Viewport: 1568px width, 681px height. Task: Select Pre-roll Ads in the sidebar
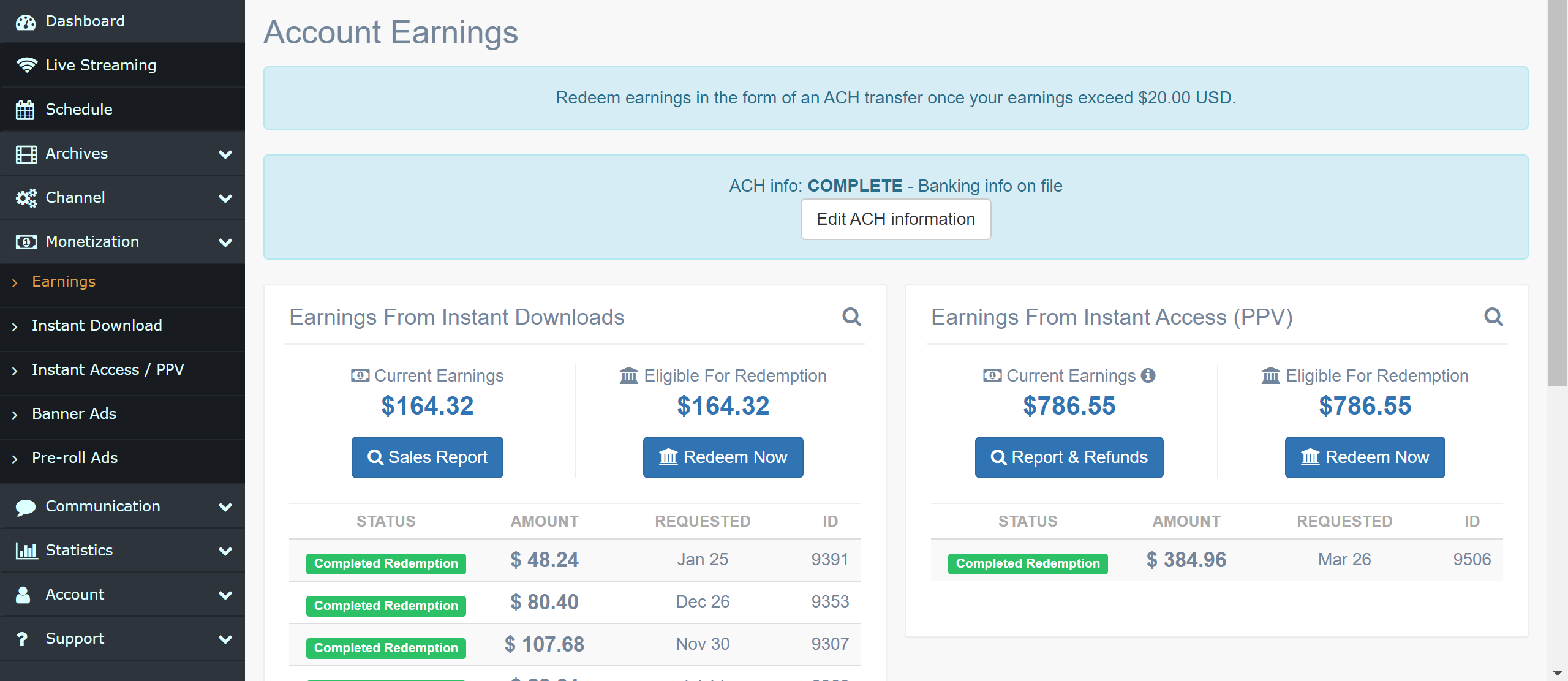[75, 458]
